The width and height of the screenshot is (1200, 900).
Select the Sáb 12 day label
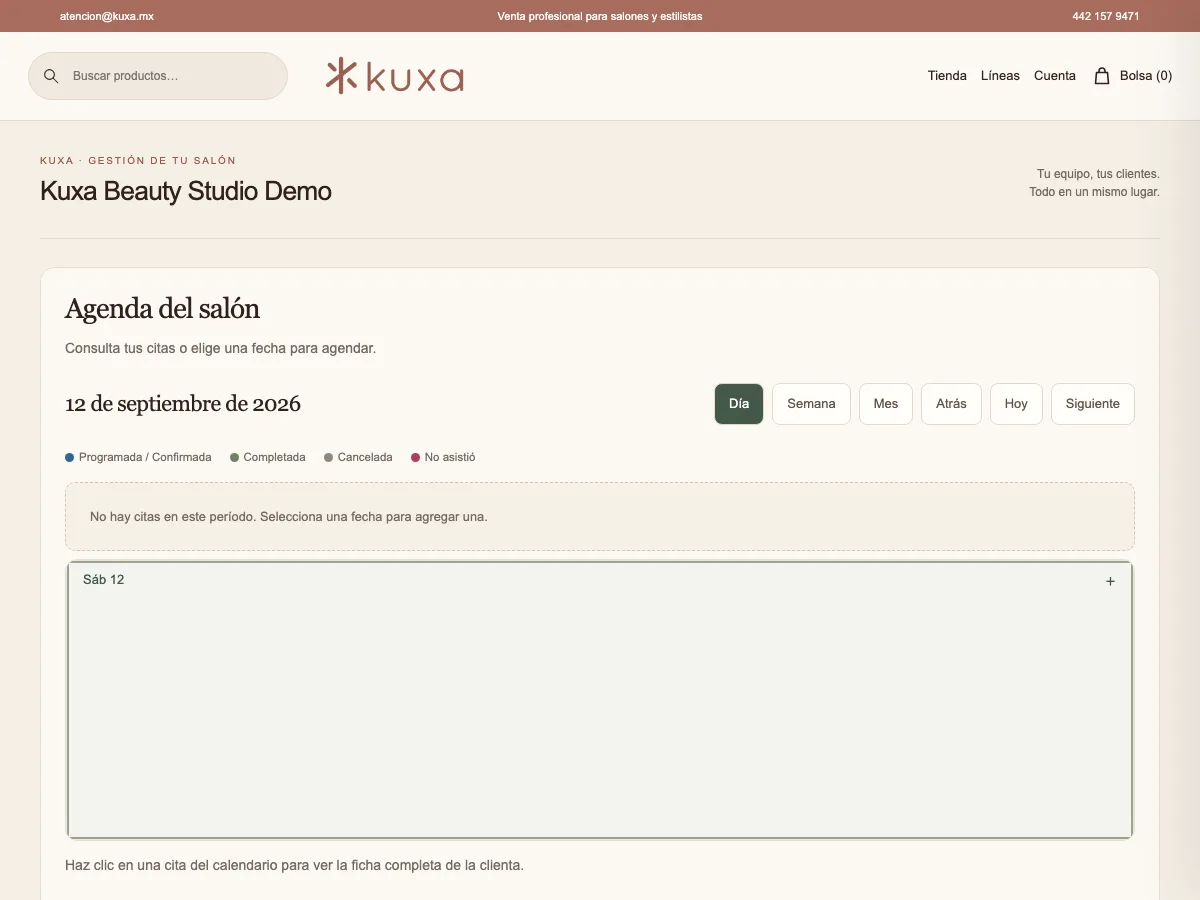pos(104,580)
